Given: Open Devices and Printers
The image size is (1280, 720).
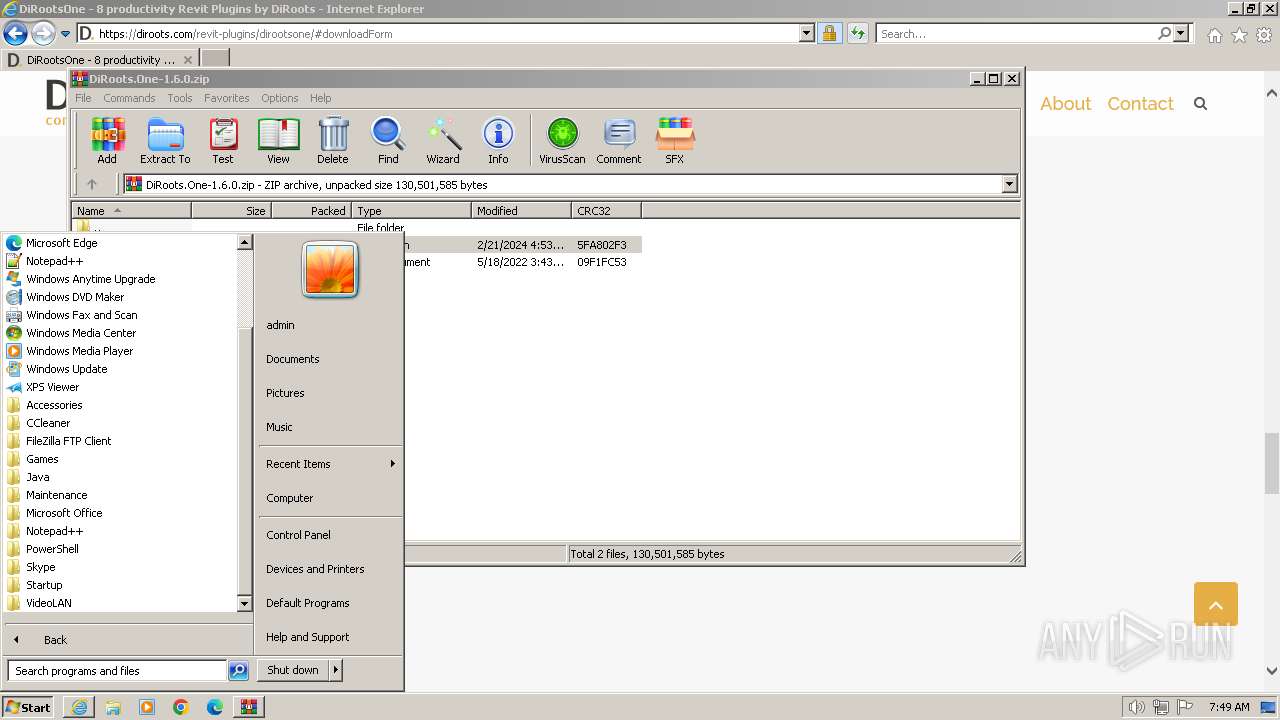Looking at the screenshot, I should [315, 569].
